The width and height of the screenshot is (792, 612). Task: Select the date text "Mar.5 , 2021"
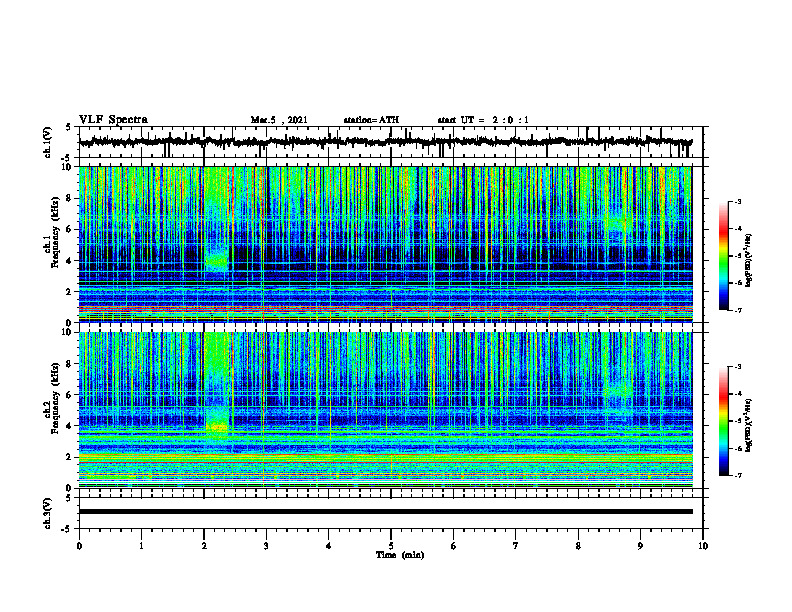point(279,120)
